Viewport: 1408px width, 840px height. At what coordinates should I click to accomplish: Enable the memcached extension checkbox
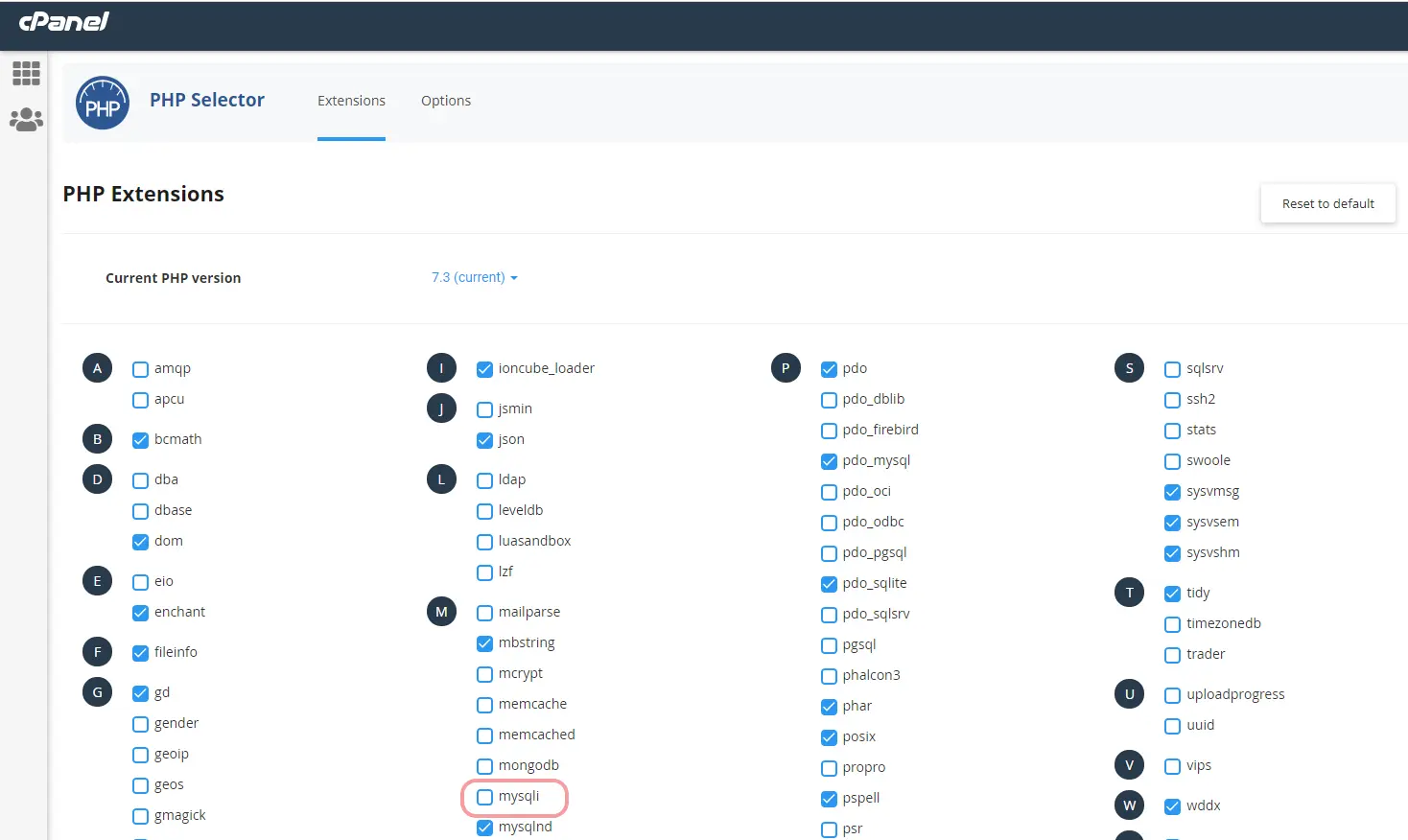485,735
